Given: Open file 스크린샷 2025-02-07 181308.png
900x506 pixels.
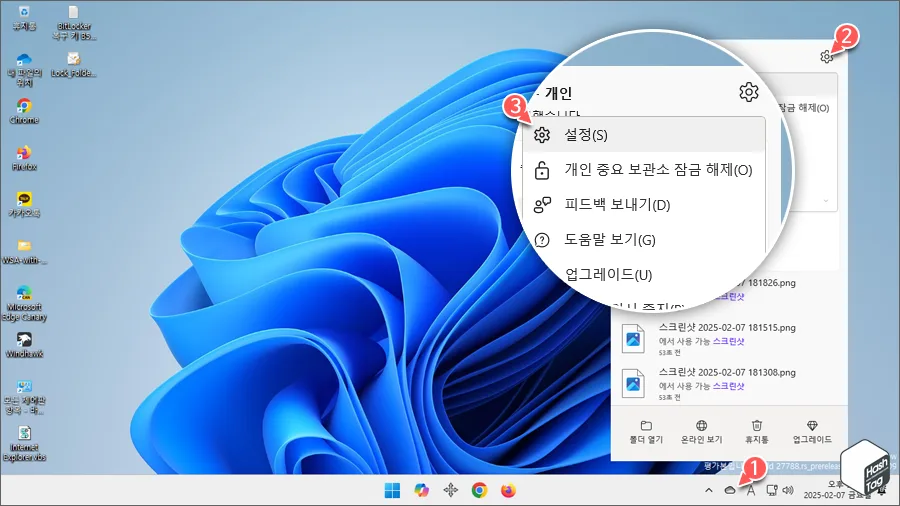Looking at the screenshot, I should coord(727,372).
